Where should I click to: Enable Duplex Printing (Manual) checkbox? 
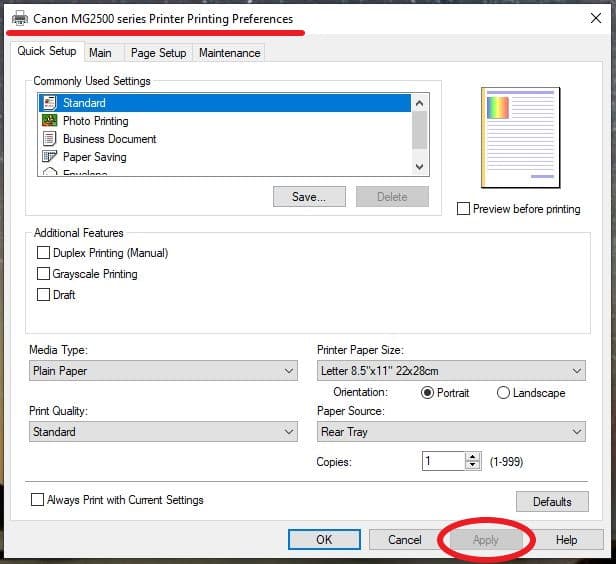coord(43,253)
